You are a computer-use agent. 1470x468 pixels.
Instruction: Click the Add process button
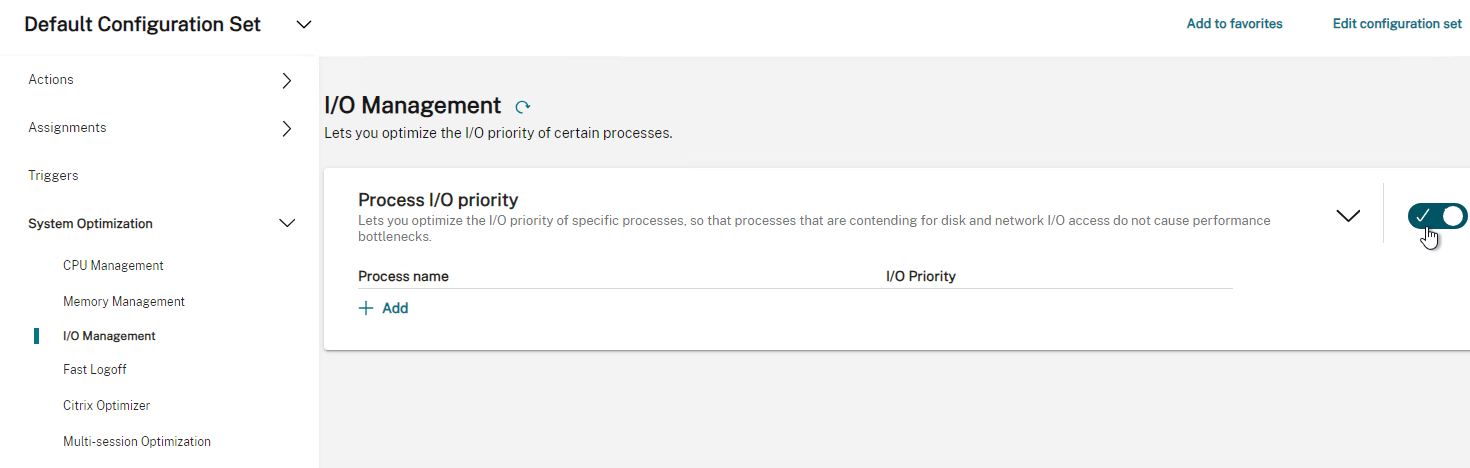click(384, 308)
